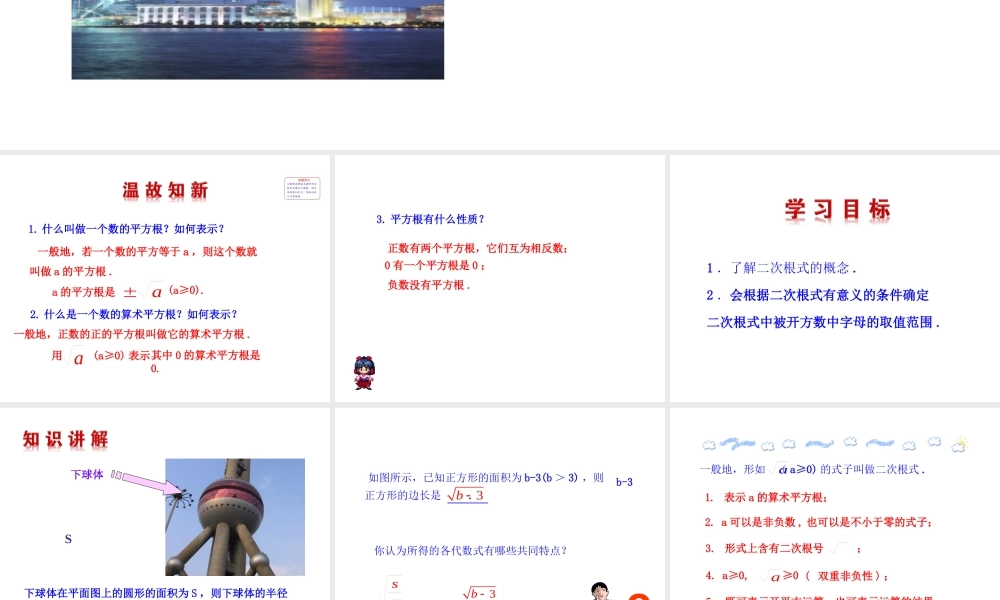
Task: Select the night city skyline photo
Action: click(x=258, y=39)
